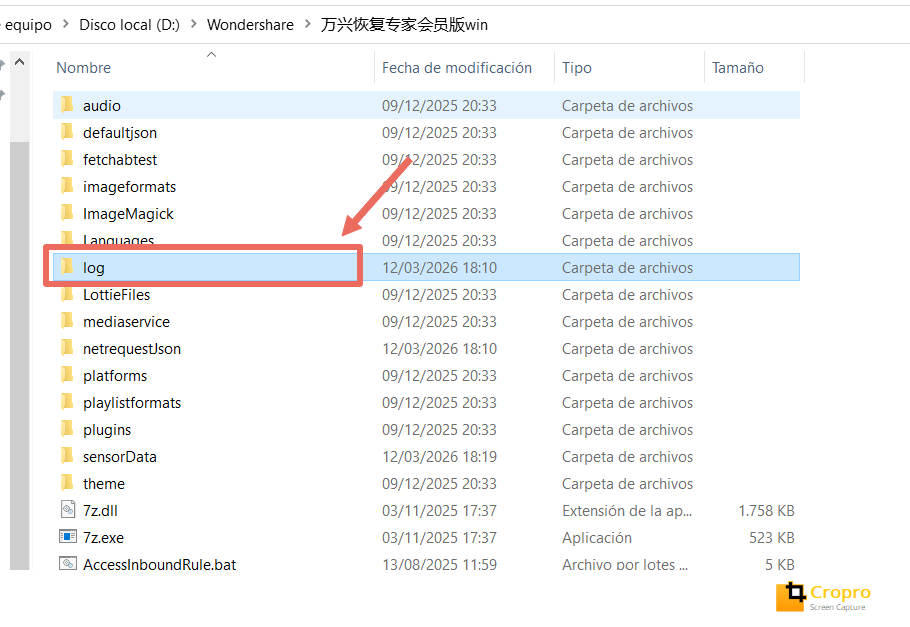
Task: Click the 7z.dll size 1.758 KB
Action: pyautogui.click(x=766, y=510)
